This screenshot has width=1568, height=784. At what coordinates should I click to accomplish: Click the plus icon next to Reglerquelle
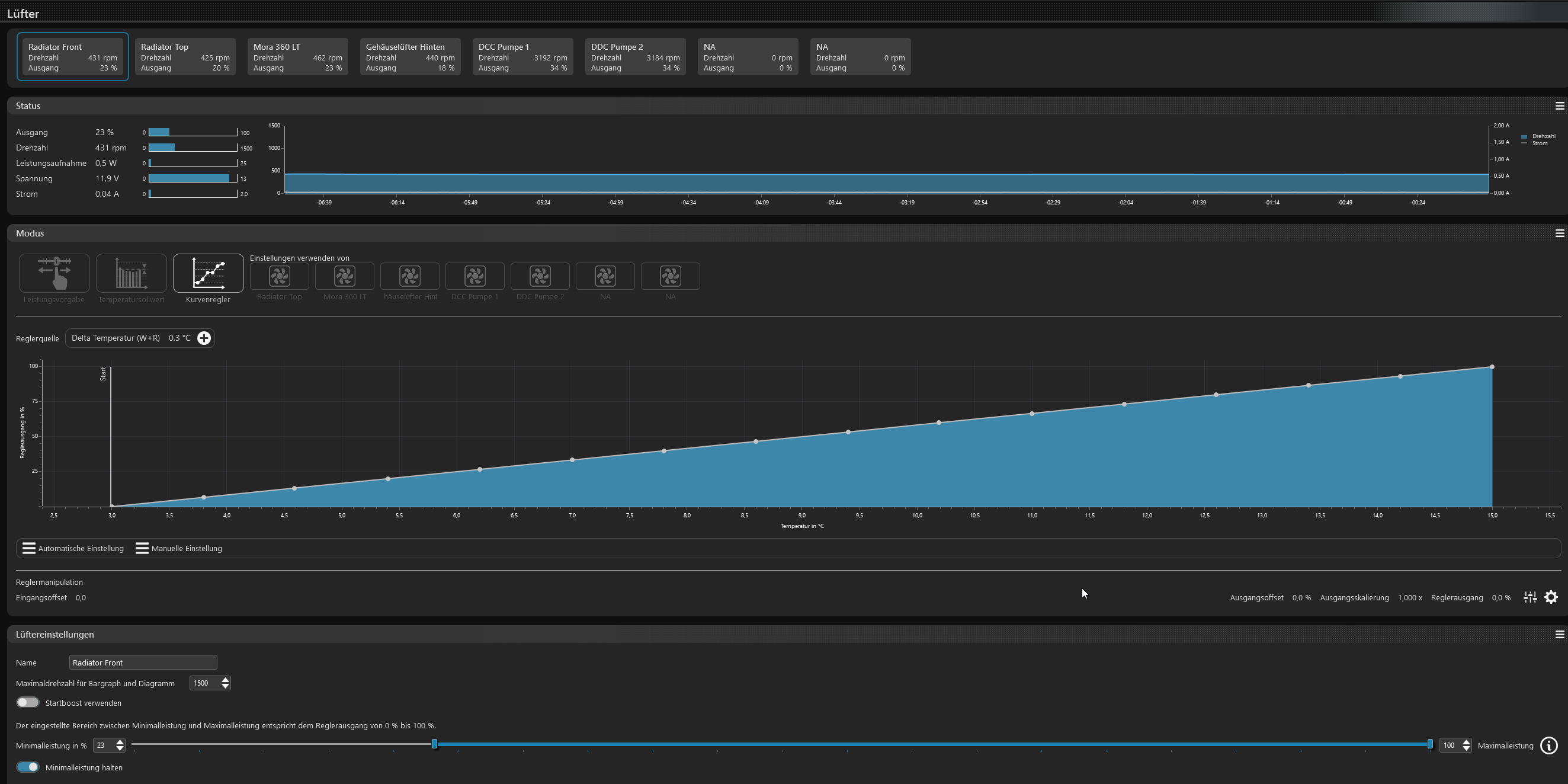coord(204,338)
